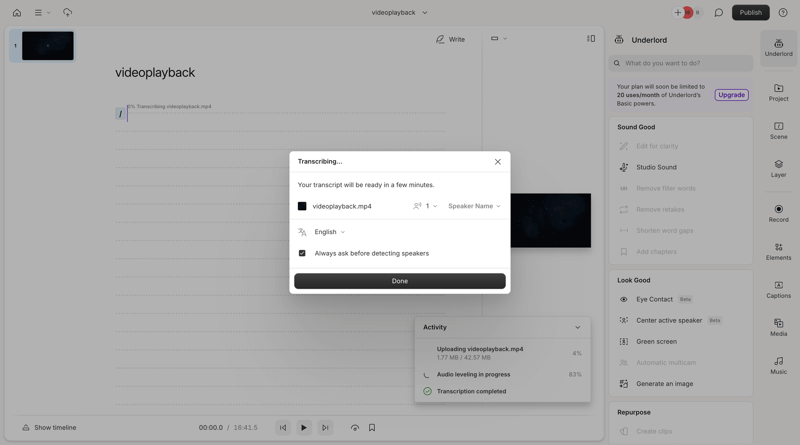Click Audio leveling in progress row
The height and width of the screenshot is (445, 800).
(503, 375)
